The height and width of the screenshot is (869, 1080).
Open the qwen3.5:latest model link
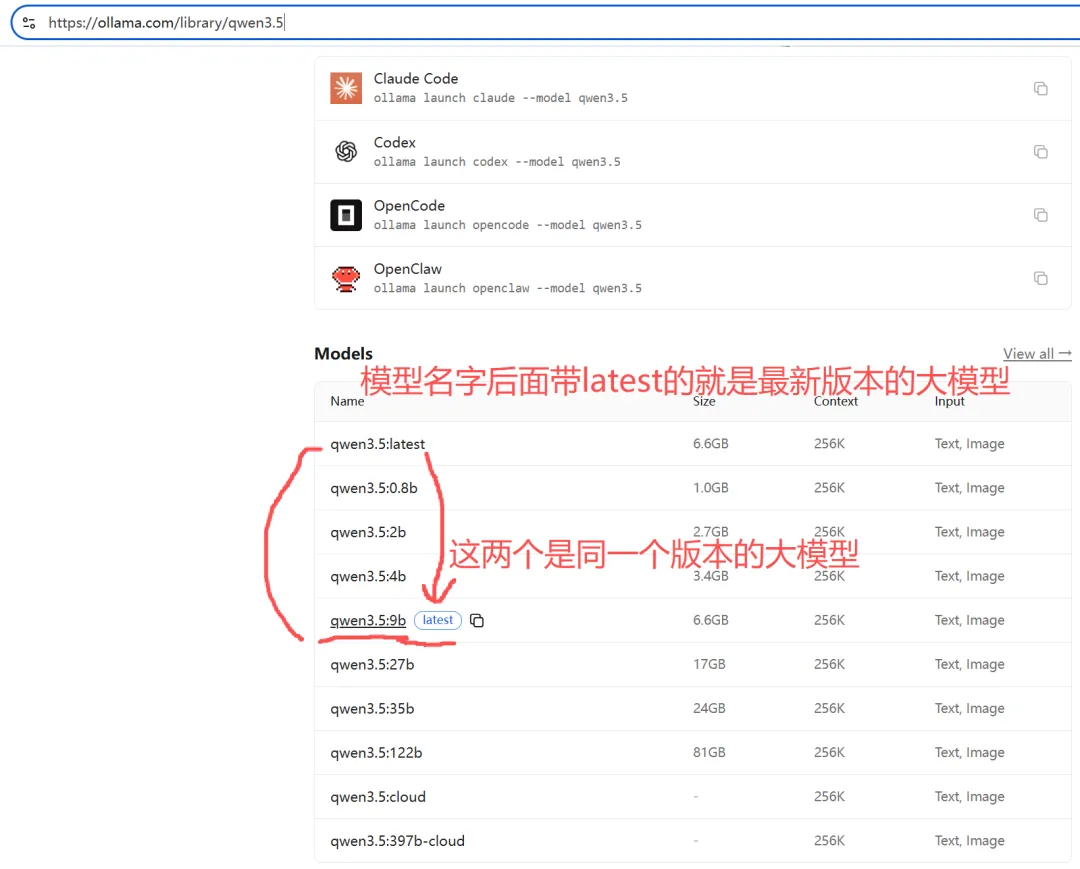[377, 444]
